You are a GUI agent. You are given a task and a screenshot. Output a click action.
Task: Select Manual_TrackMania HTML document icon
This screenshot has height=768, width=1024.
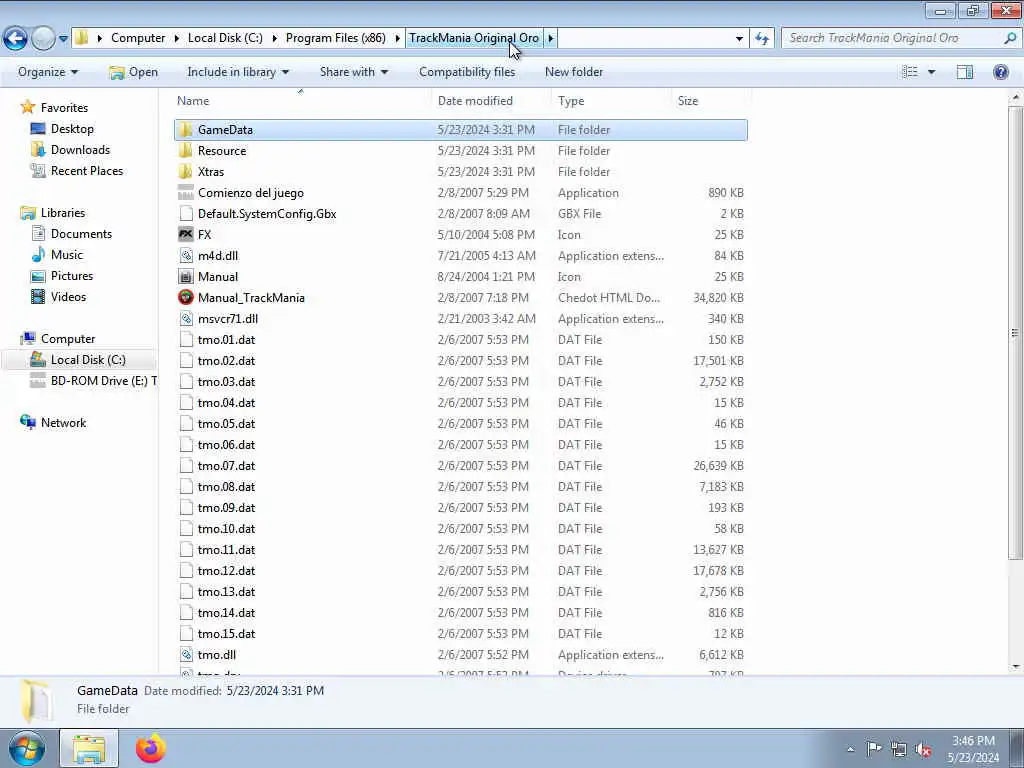click(x=186, y=297)
